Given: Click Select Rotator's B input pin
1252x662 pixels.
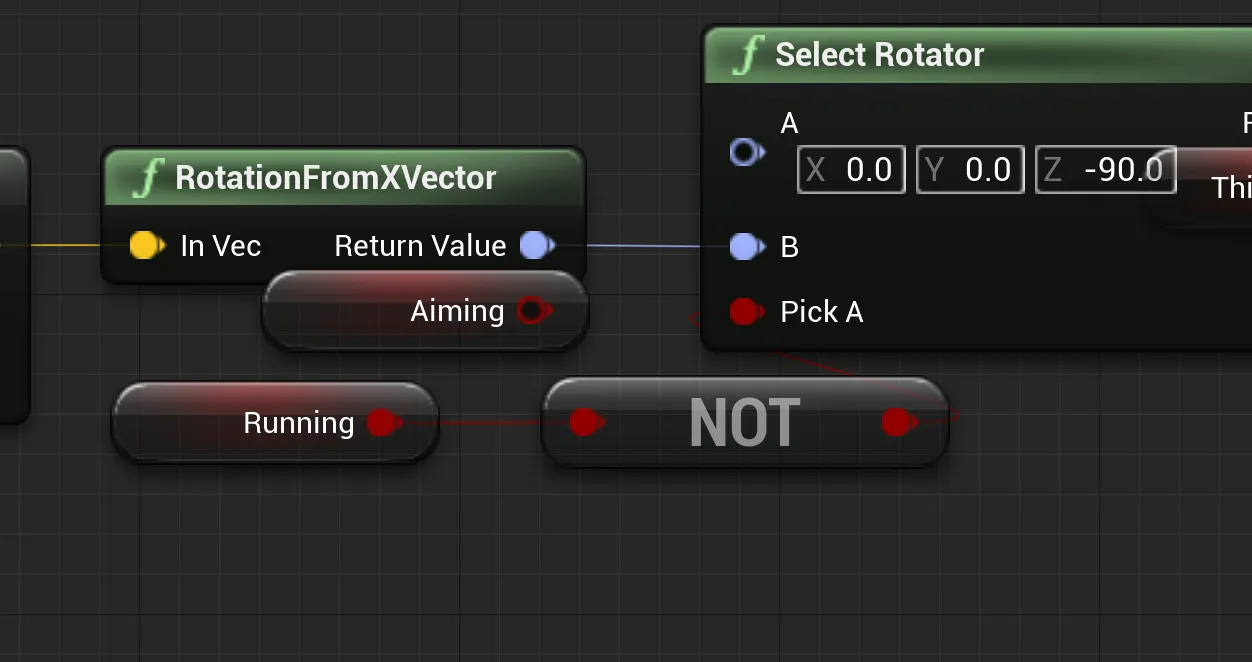Looking at the screenshot, I should click(x=745, y=247).
